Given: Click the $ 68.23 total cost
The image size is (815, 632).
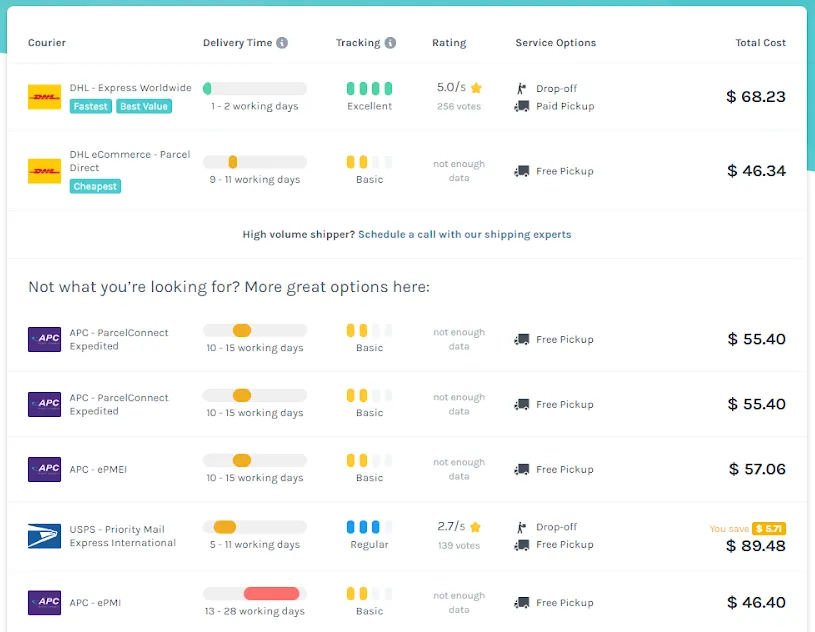Looking at the screenshot, I should (756, 97).
